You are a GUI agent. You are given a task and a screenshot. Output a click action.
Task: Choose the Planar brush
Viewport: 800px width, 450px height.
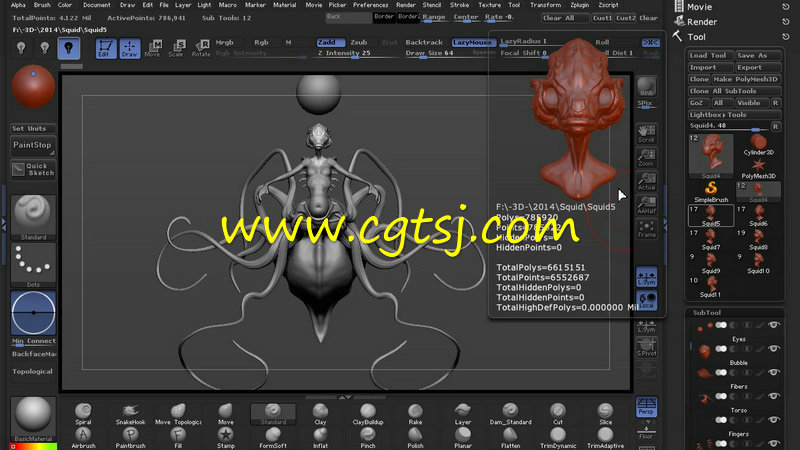[x=463, y=438]
